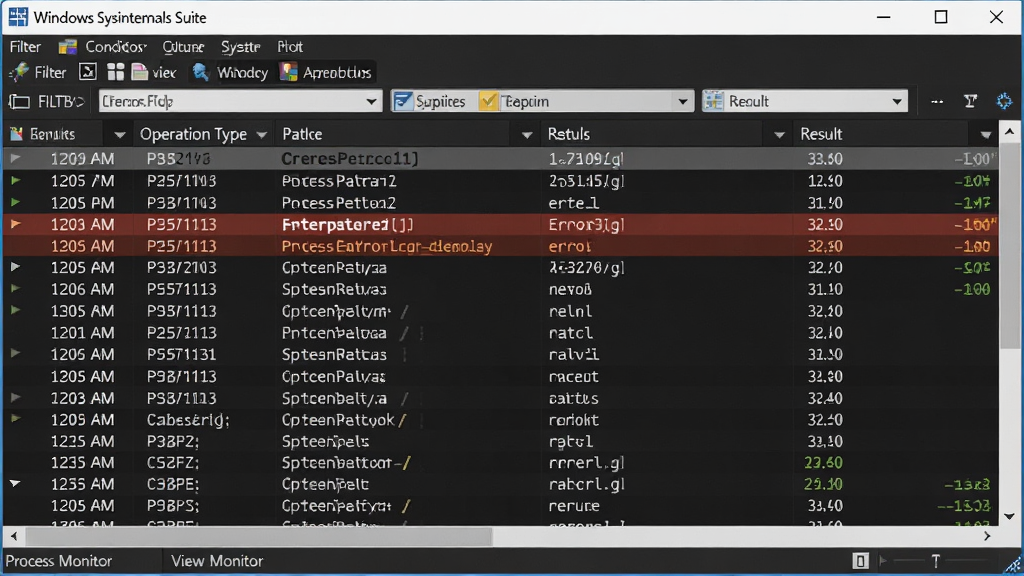Click the four-squares grid toolbar icon
The width and height of the screenshot is (1024, 576).
point(116,72)
